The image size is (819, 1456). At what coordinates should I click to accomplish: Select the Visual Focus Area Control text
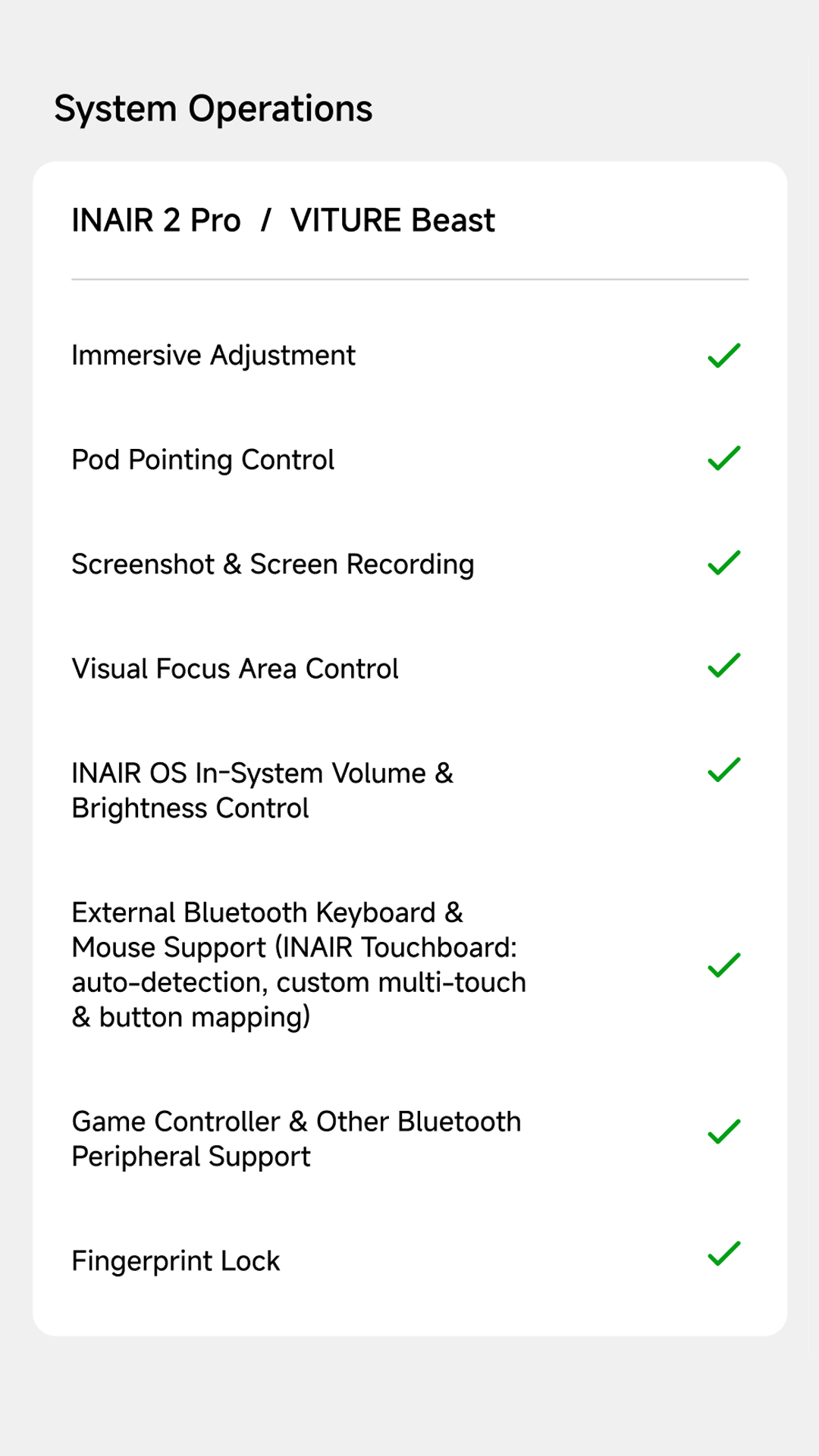[235, 669]
